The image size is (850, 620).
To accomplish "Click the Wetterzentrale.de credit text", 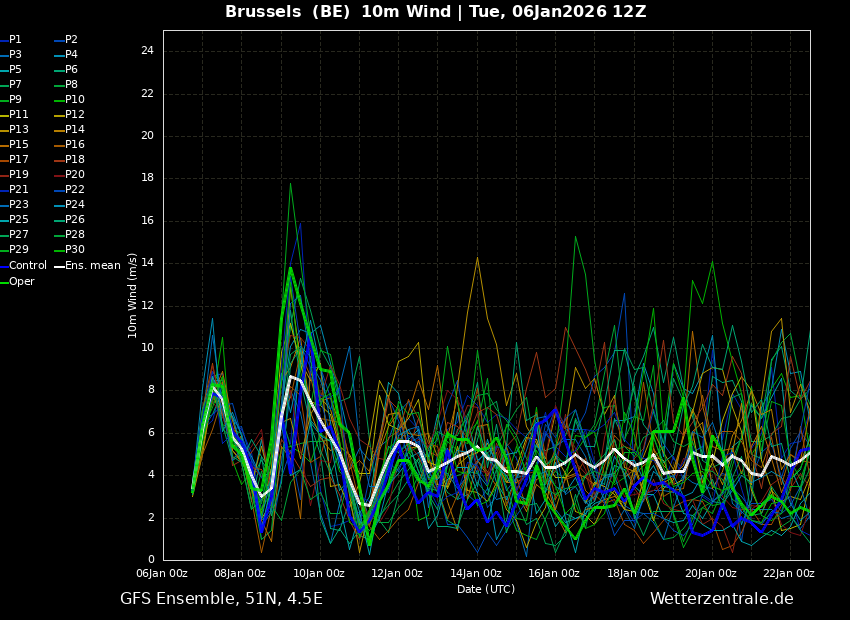I will tap(722, 599).
